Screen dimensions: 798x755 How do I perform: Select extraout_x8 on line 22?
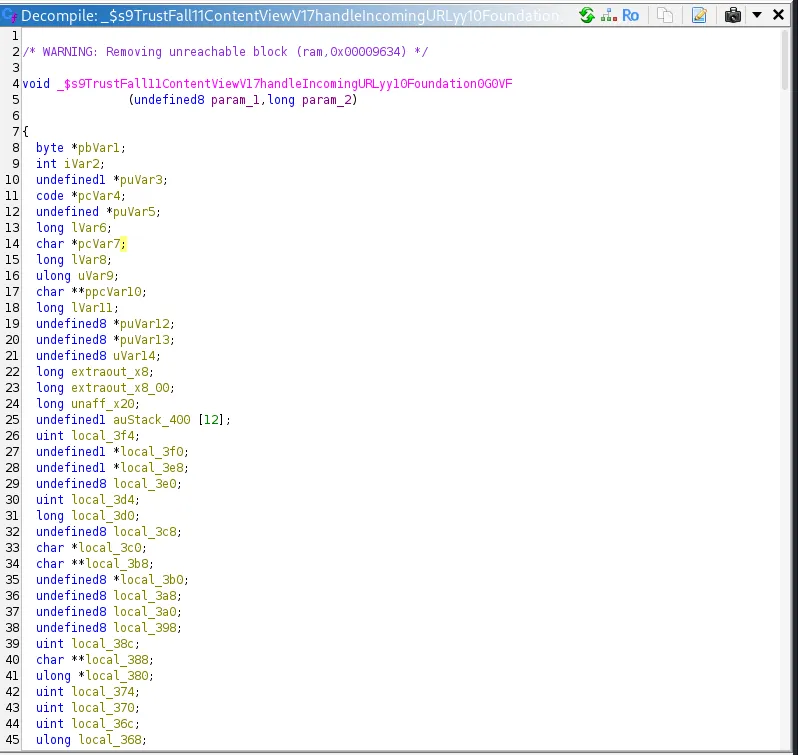click(x=109, y=372)
